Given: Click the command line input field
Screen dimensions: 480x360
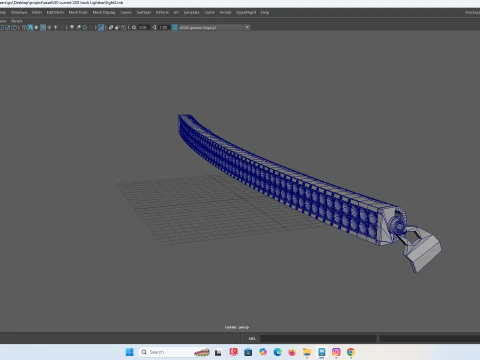Looking at the screenshot, I should [318, 338].
